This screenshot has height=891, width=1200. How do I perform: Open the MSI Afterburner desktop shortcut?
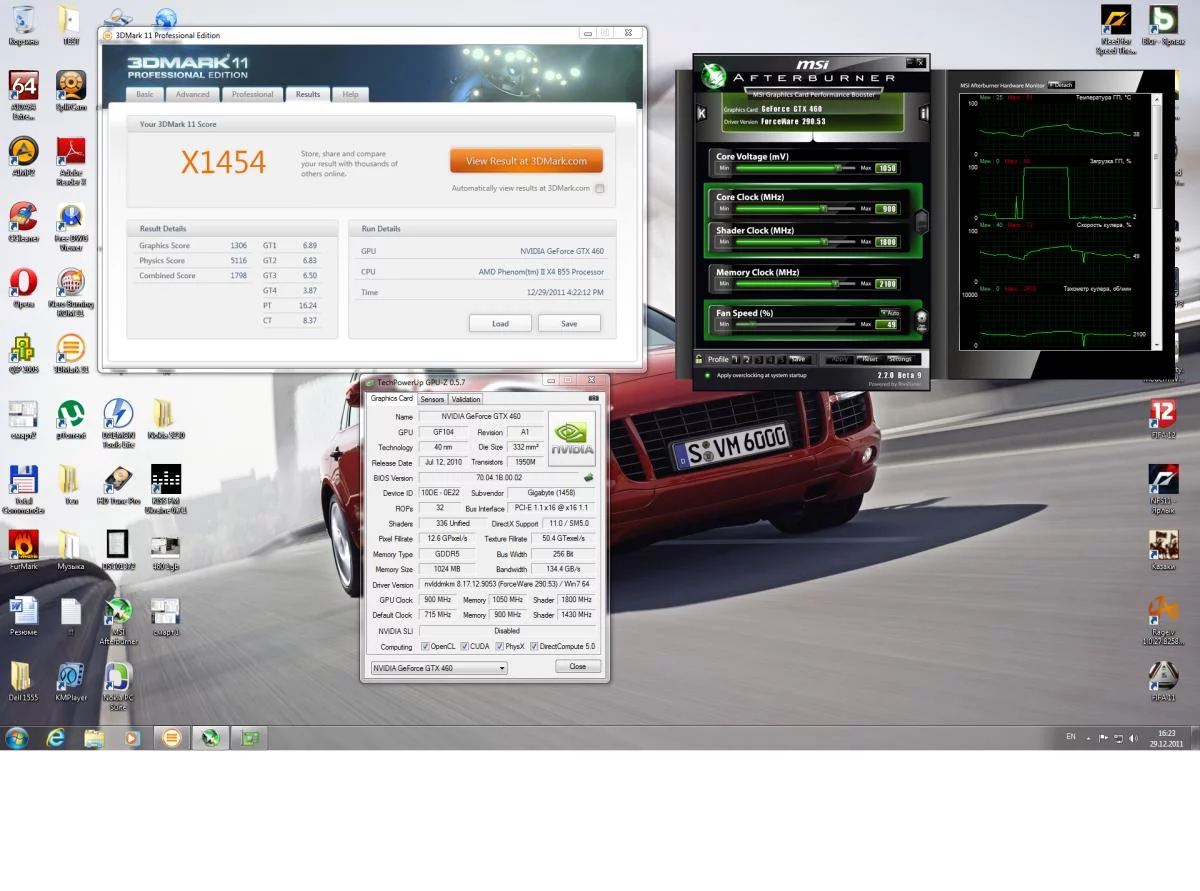[x=118, y=622]
